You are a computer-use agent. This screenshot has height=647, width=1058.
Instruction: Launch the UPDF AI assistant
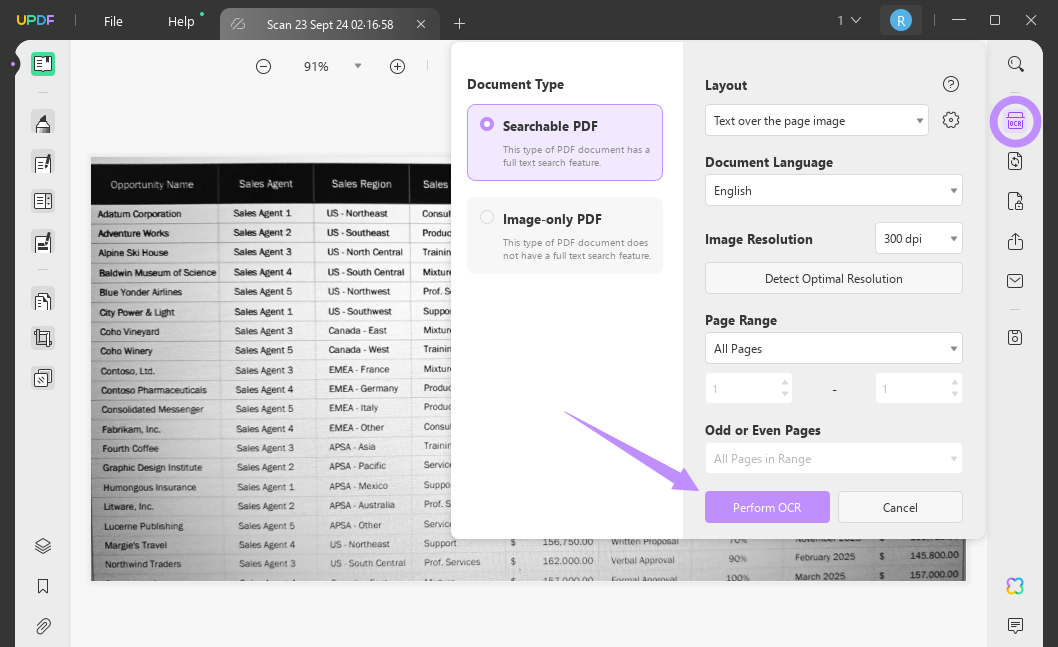click(1015, 586)
